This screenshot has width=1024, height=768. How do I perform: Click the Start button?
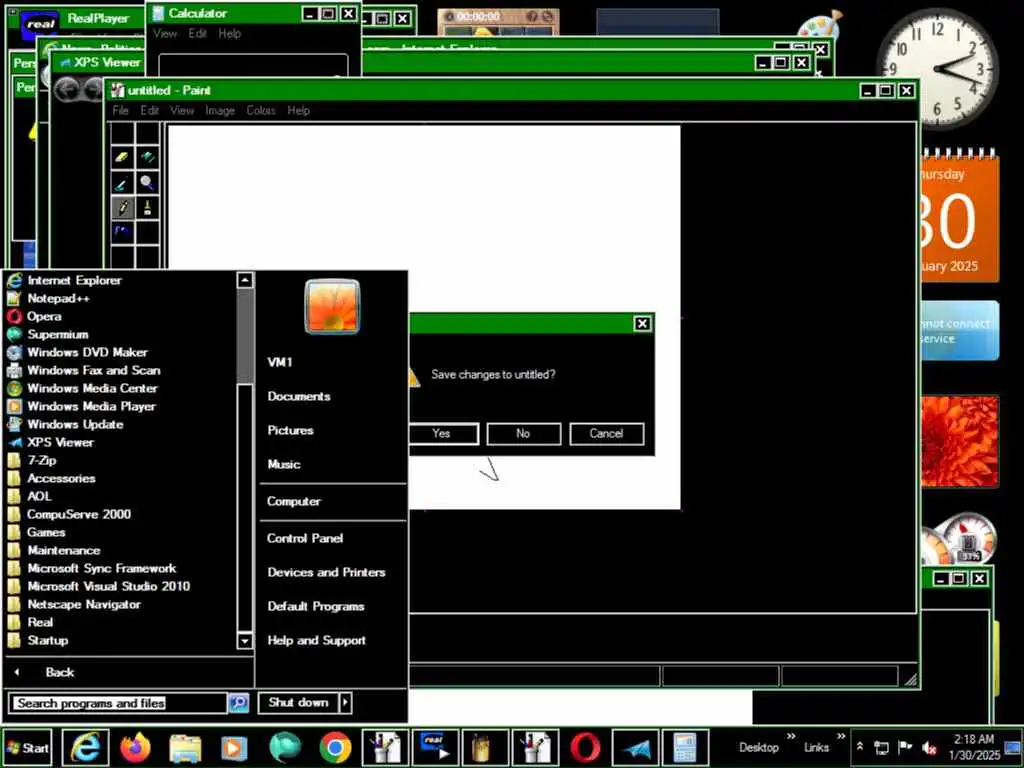[x=27, y=748]
